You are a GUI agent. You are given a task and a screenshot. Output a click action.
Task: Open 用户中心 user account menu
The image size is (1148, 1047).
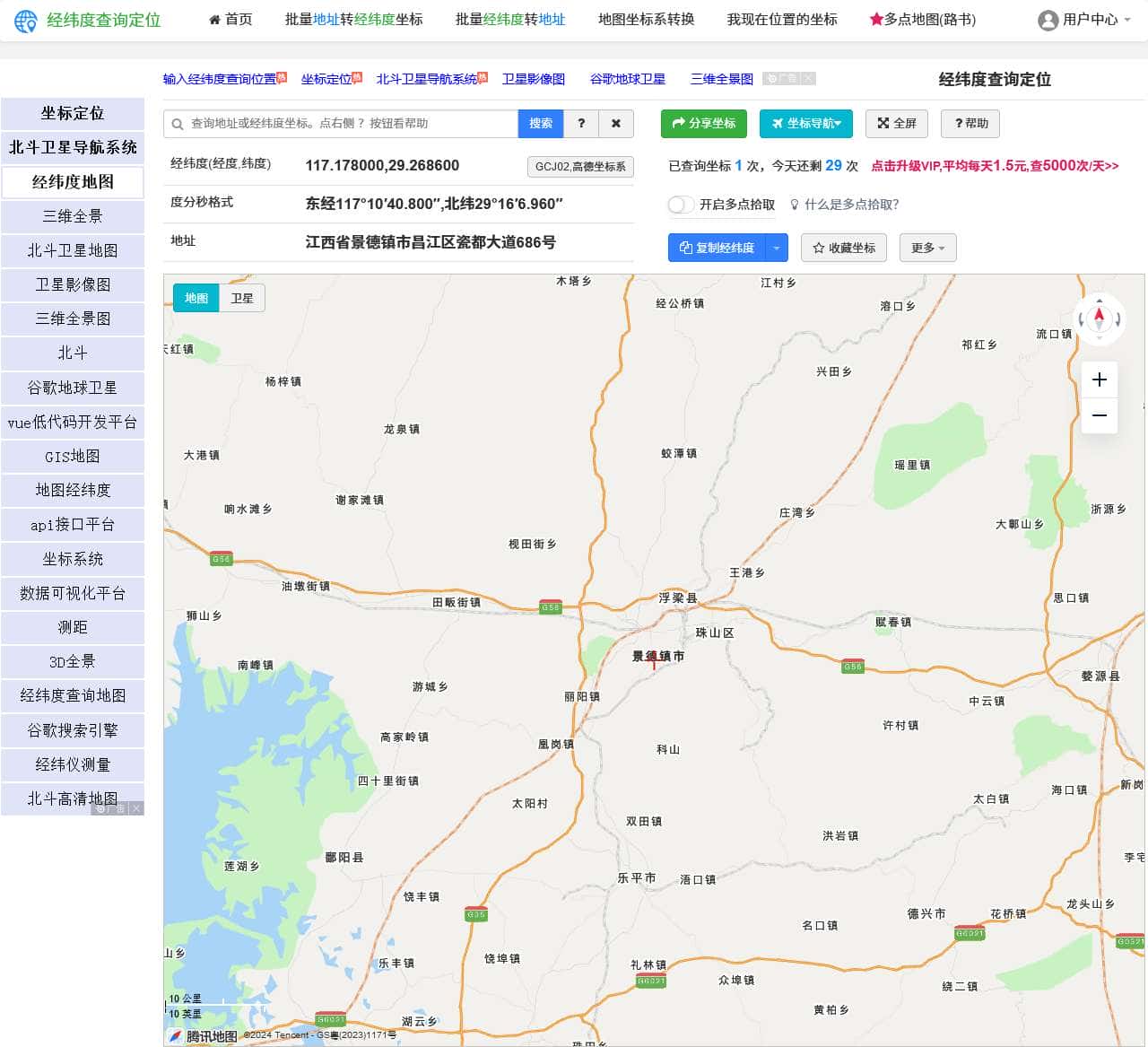pos(1084,20)
